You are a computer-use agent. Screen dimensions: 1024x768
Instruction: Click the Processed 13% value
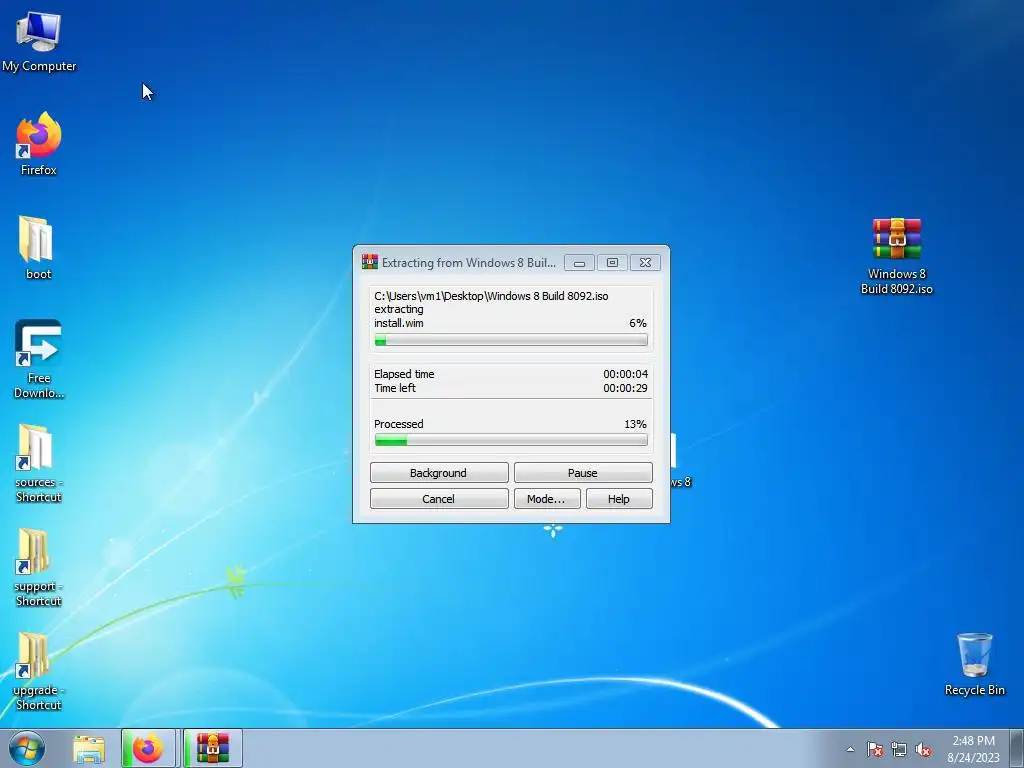point(635,424)
